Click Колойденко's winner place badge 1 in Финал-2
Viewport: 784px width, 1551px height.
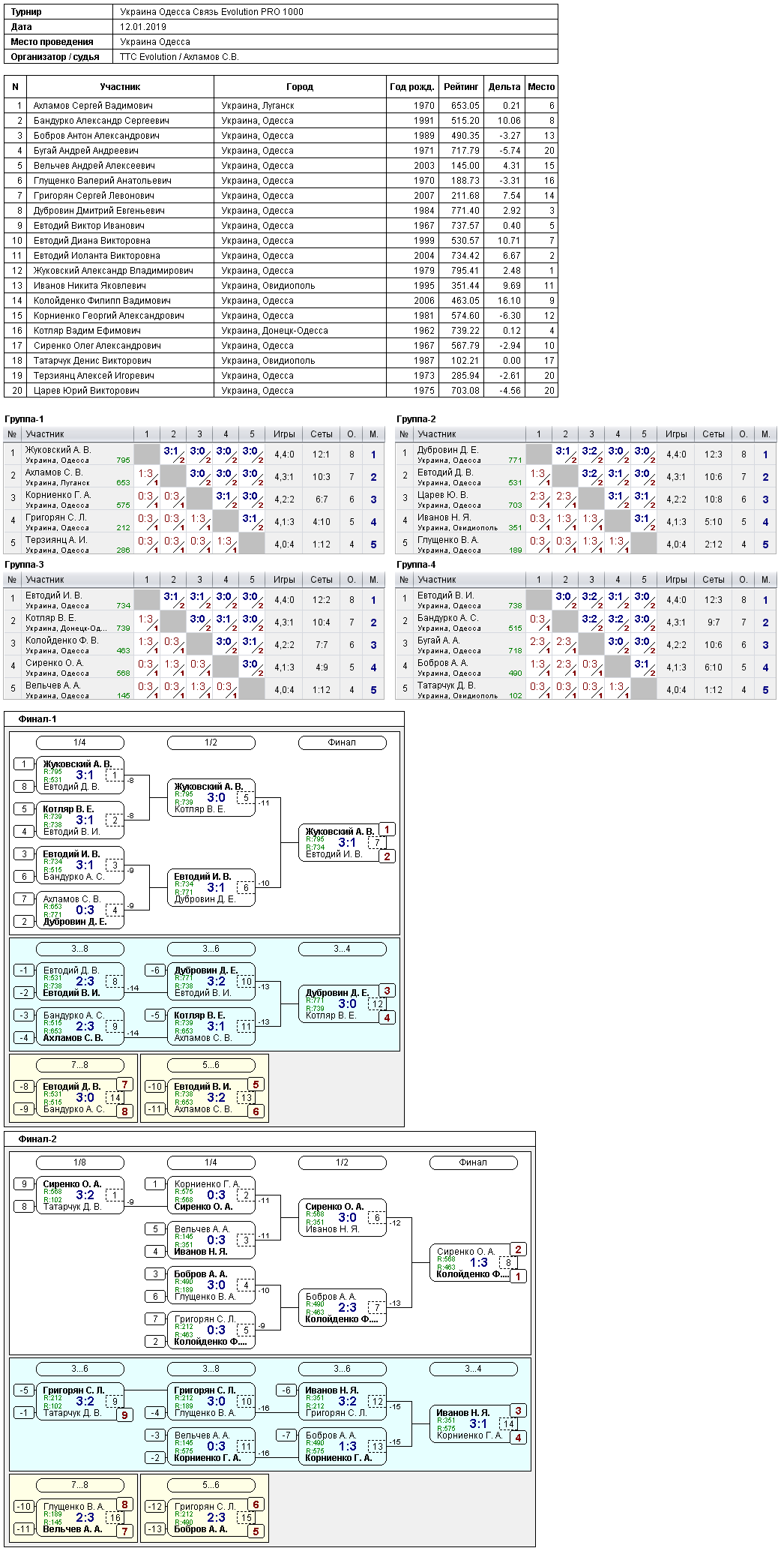click(x=518, y=1276)
